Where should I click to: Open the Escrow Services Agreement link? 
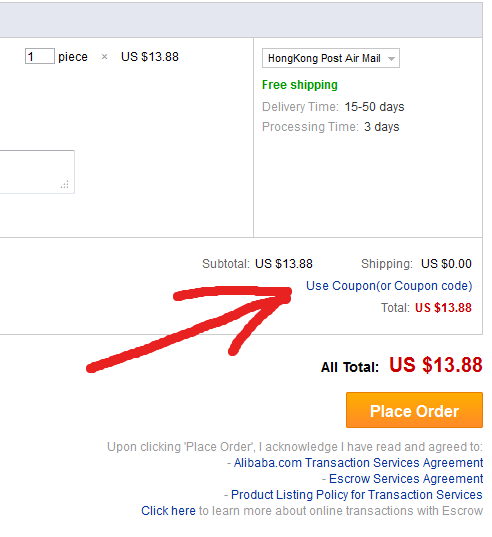click(x=406, y=478)
